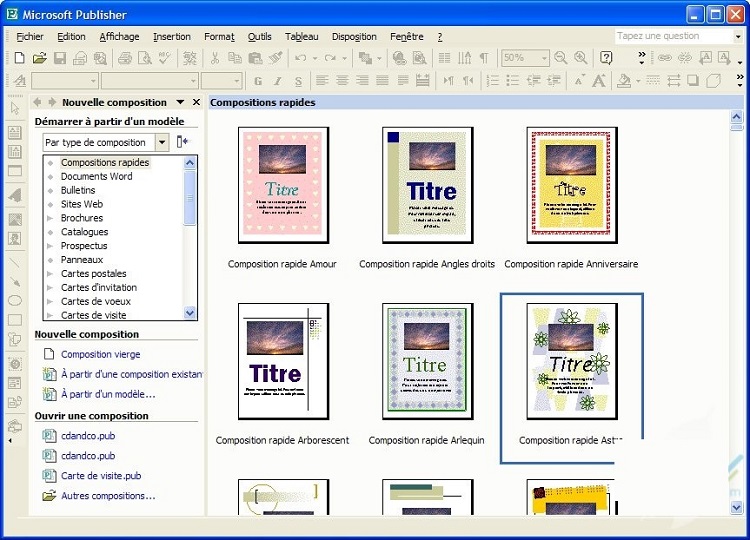Click in 'Tapez une question' field
The height and width of the screenshot is (540, 750).
(x=674, y=36)
